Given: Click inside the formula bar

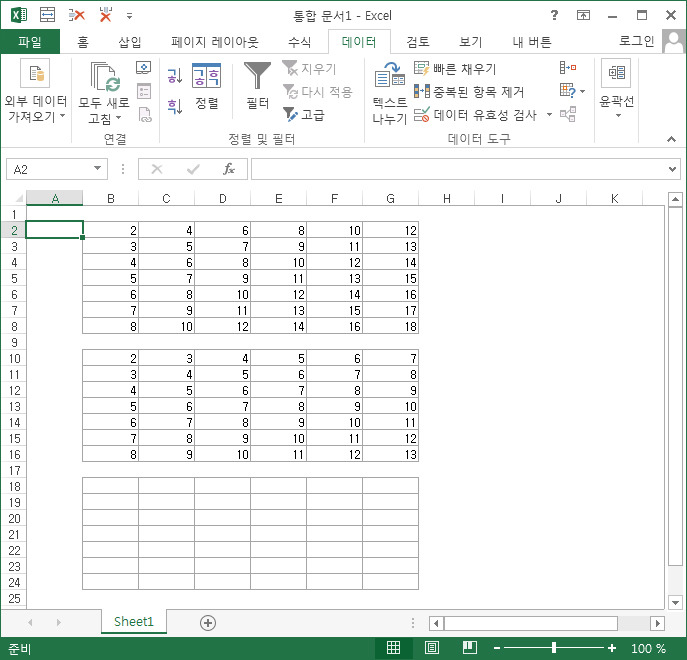Looking at the screenshot, I should point(458,169).
